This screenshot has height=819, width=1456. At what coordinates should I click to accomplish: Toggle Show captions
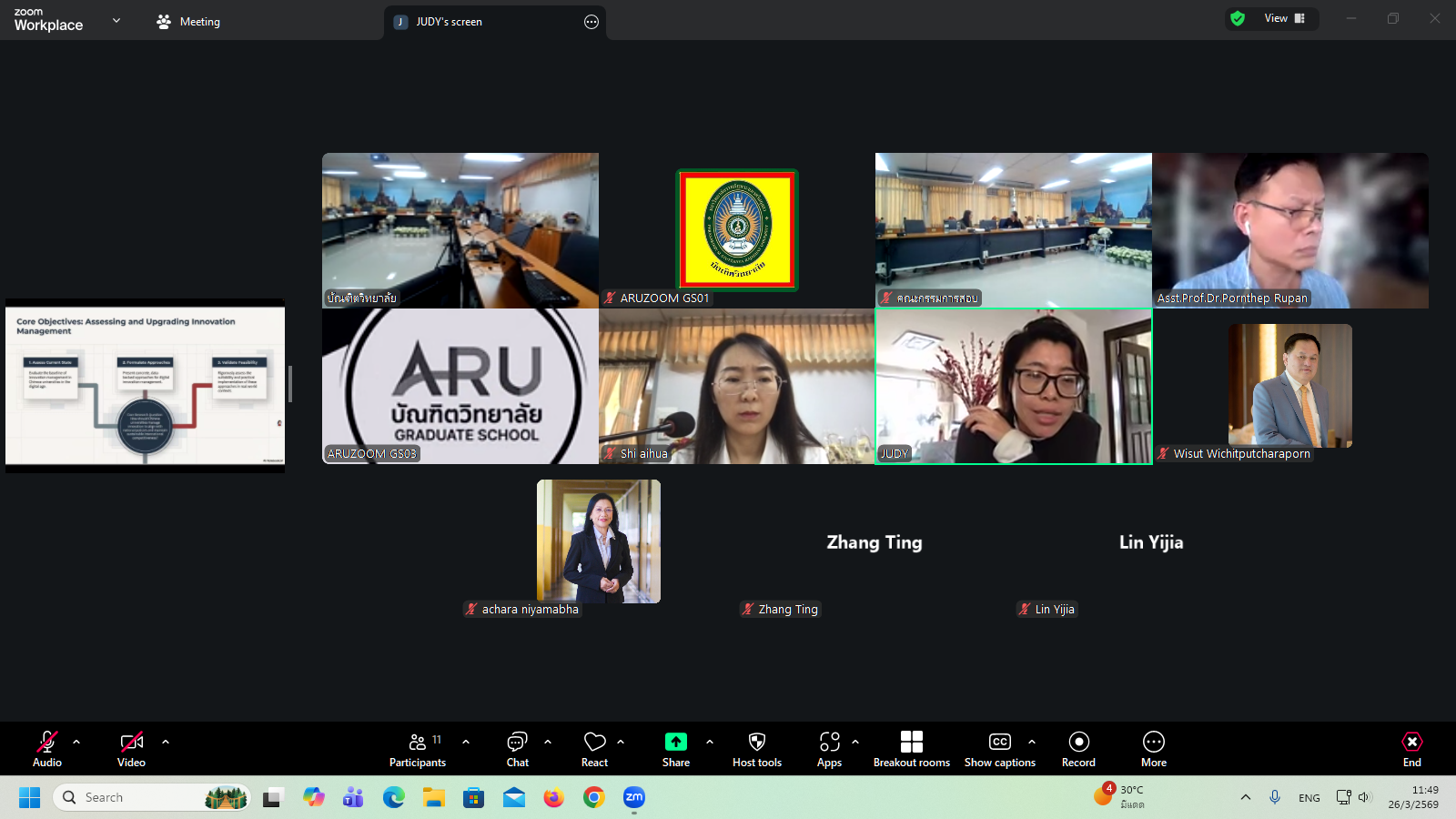[x=999, y=749]
